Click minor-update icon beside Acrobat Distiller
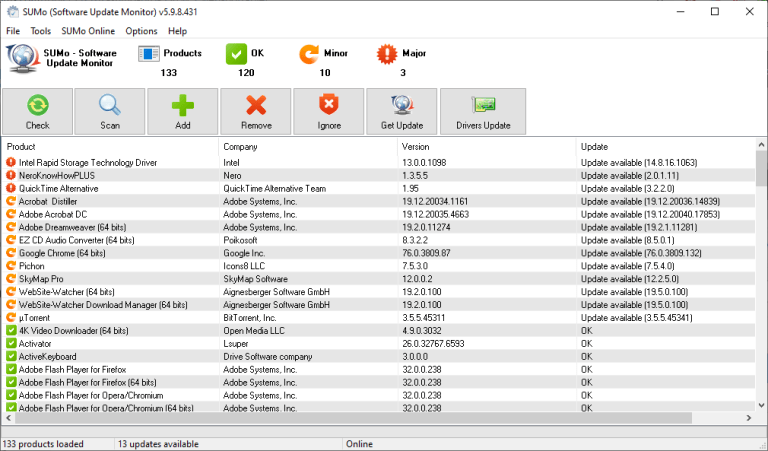Viewport: 768px width, 451px height. tap(11, 201)
